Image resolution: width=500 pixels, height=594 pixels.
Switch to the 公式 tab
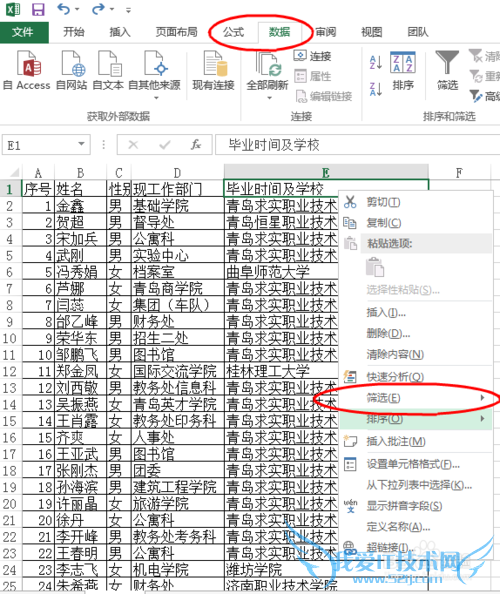pyautogui.click(x=233, y=32)
